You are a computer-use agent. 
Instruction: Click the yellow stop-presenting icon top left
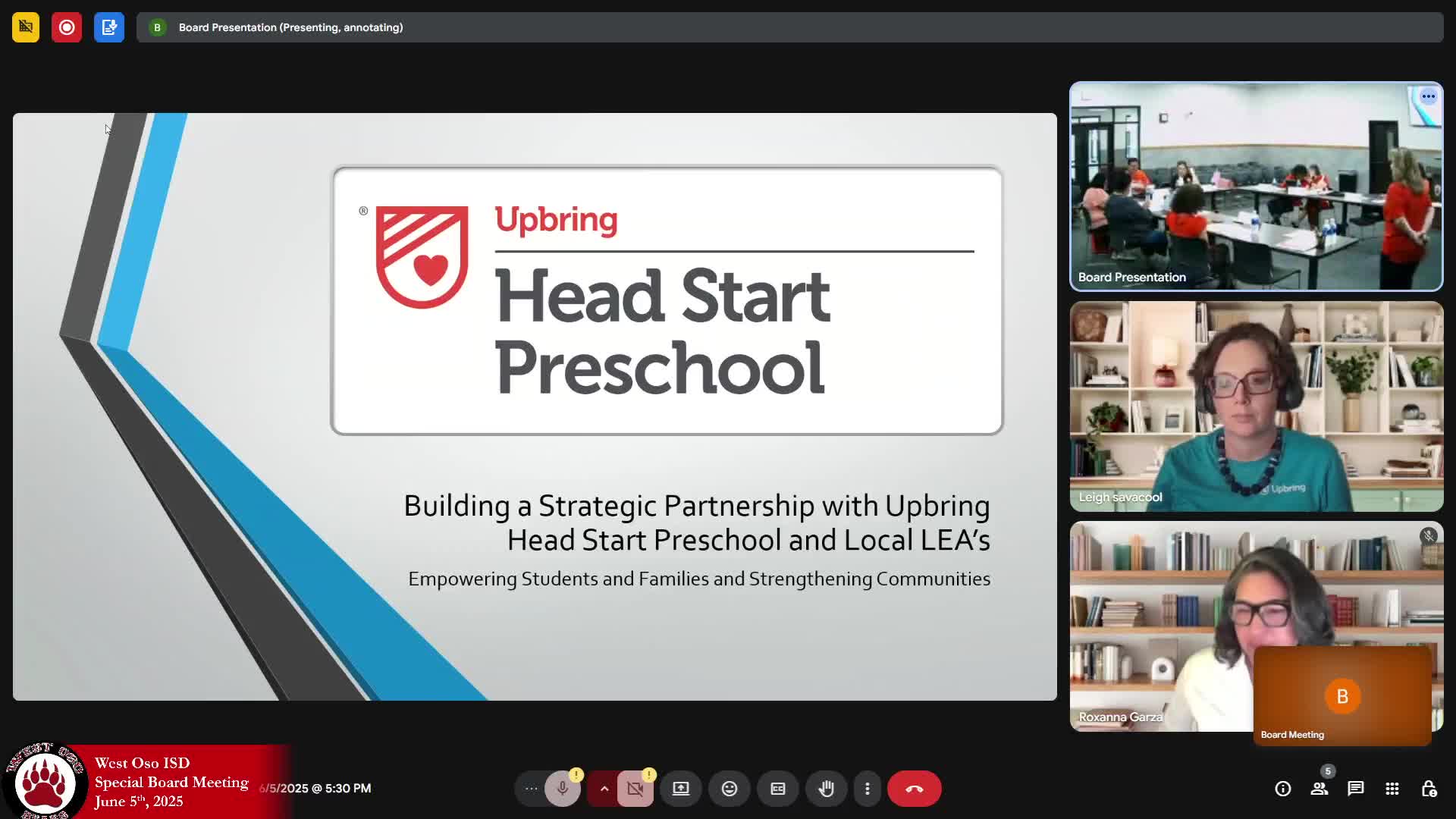[x=26, y=27]
